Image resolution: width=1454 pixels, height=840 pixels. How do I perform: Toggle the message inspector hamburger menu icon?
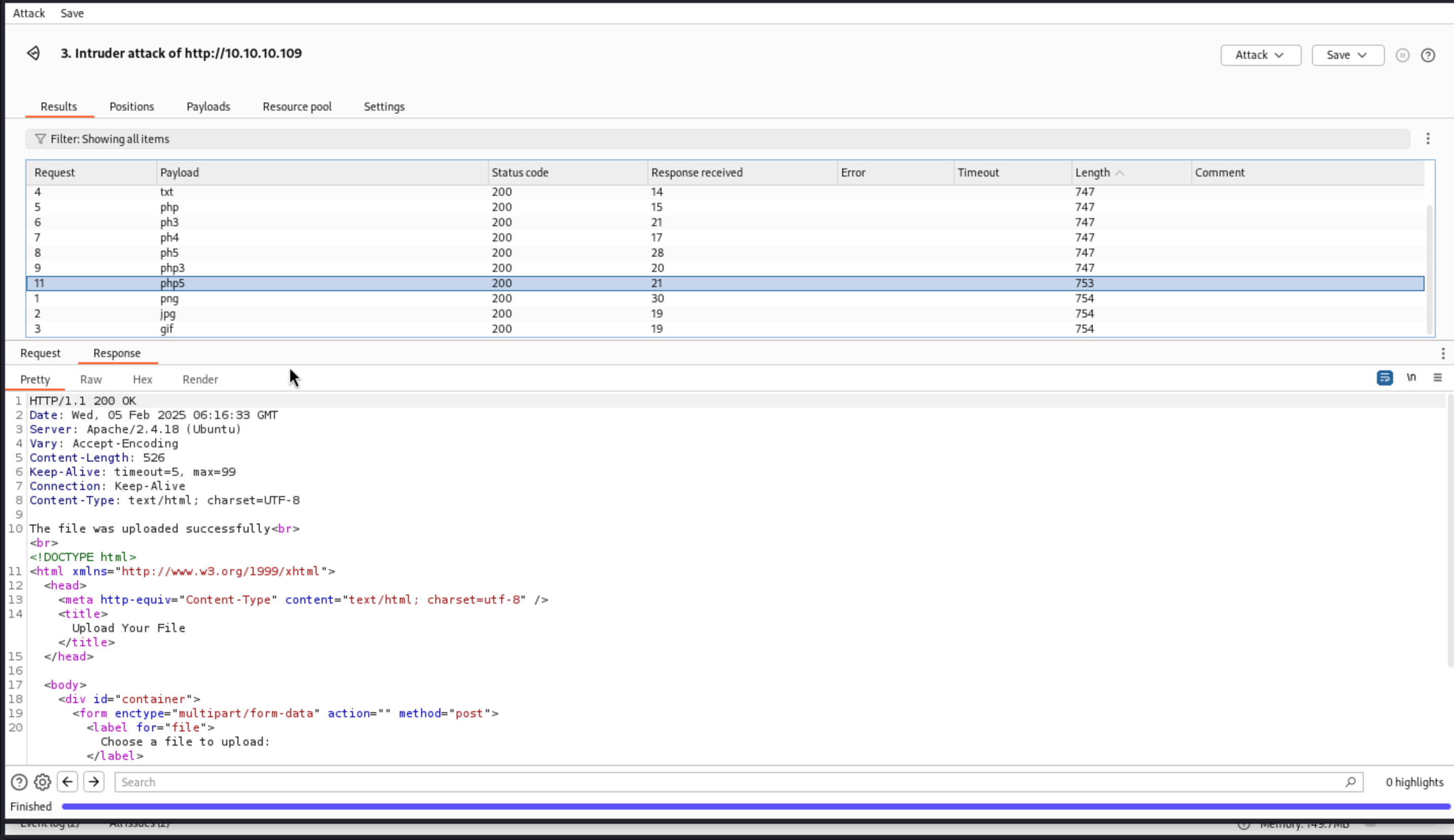pyautogui.click(x=1437, y=378)
